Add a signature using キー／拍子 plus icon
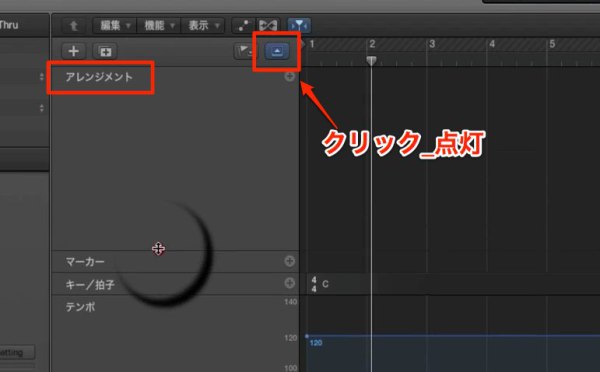600x372 pixels. (290, 283)
